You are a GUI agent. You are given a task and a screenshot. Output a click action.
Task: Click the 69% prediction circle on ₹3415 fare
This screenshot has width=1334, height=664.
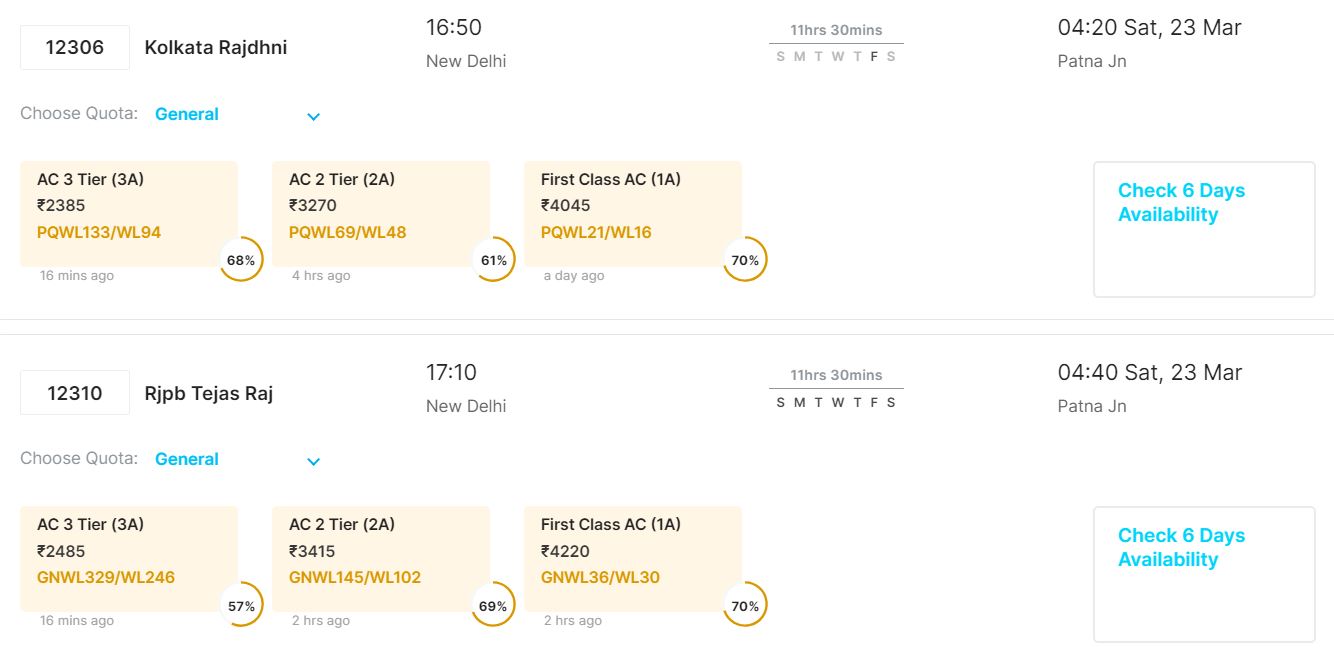pos(493,606)
